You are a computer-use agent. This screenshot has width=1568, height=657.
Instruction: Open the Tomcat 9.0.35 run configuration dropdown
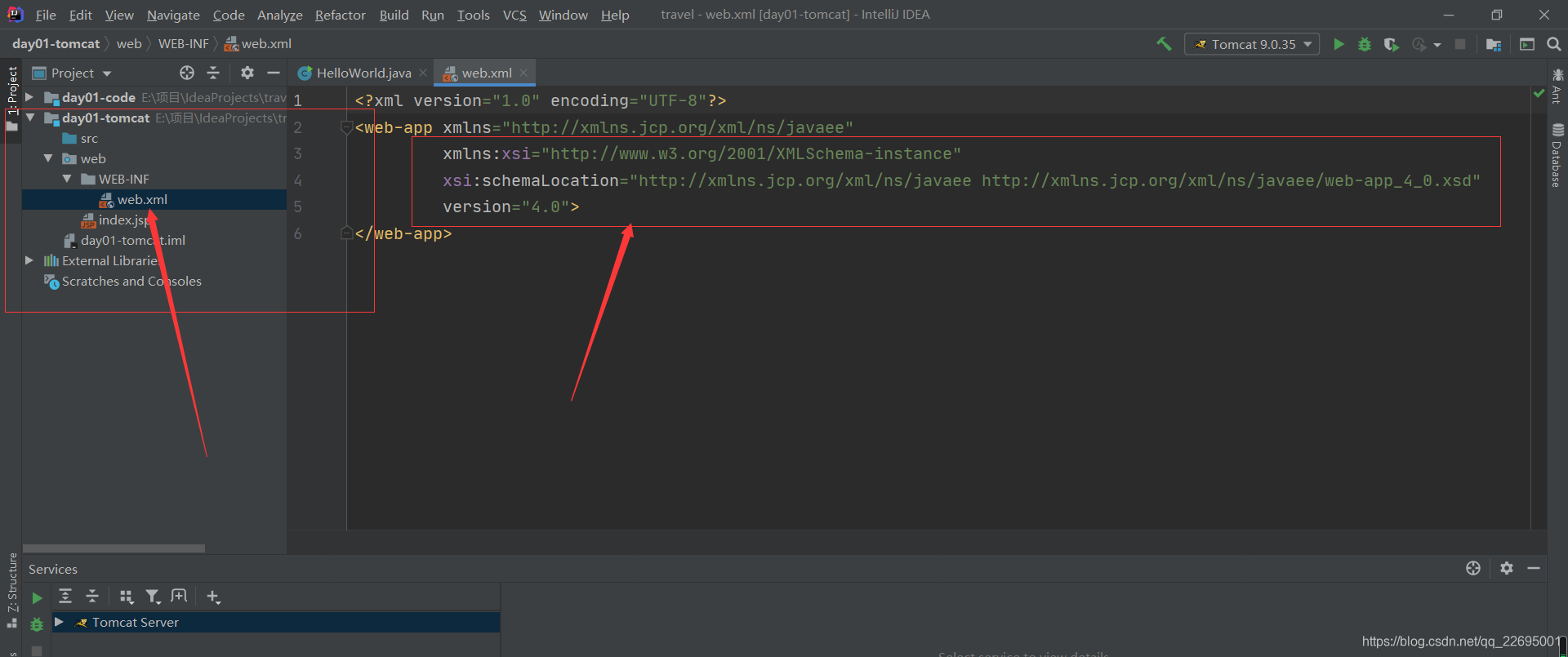pos(1252,44)
